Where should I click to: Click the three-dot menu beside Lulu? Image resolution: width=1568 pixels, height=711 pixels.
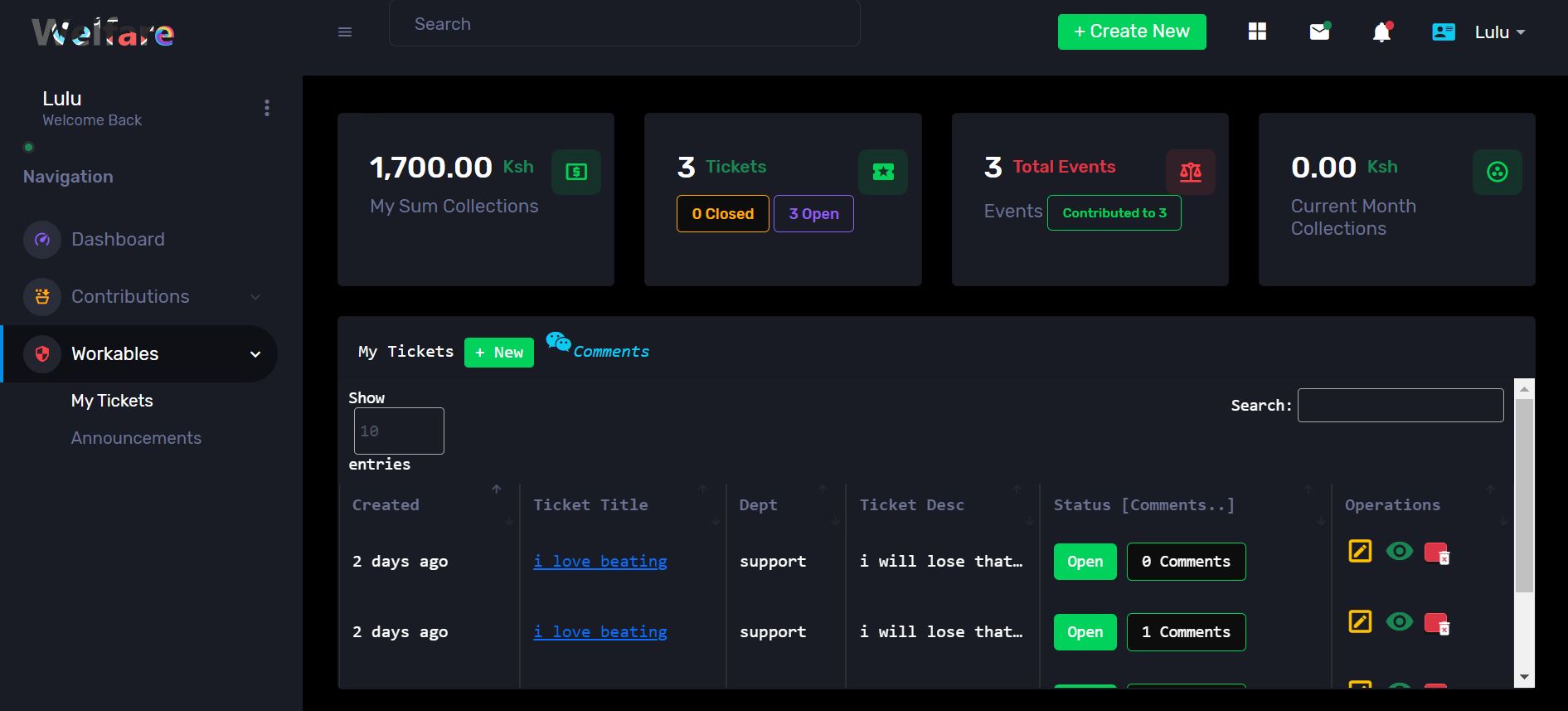coord(266,108)
